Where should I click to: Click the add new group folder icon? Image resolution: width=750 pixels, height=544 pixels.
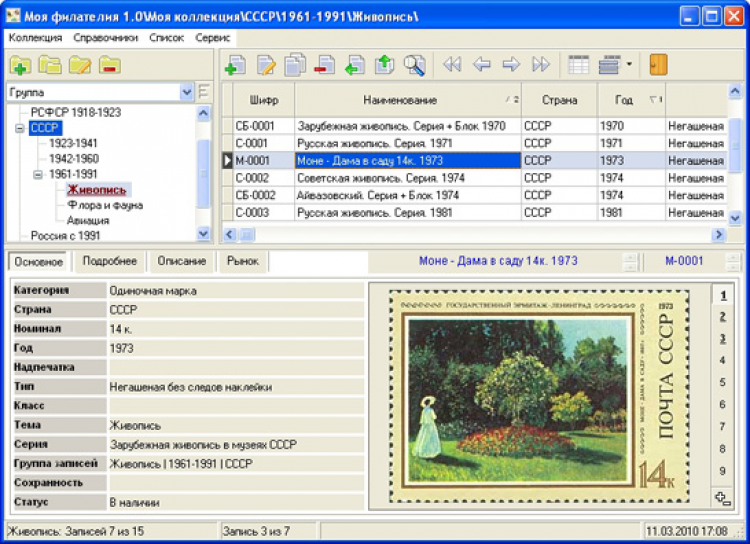click(x=21, y=67)
